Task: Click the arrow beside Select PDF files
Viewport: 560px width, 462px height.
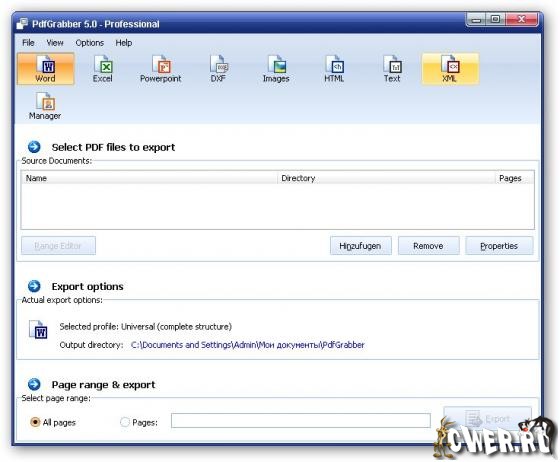Action: click(34, 147)
